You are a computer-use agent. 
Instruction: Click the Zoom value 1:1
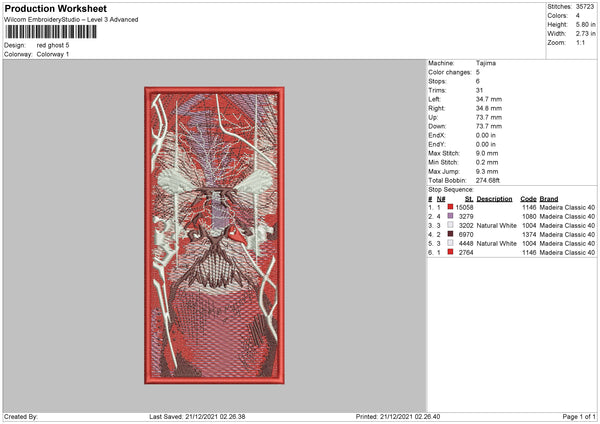point(578,44)
